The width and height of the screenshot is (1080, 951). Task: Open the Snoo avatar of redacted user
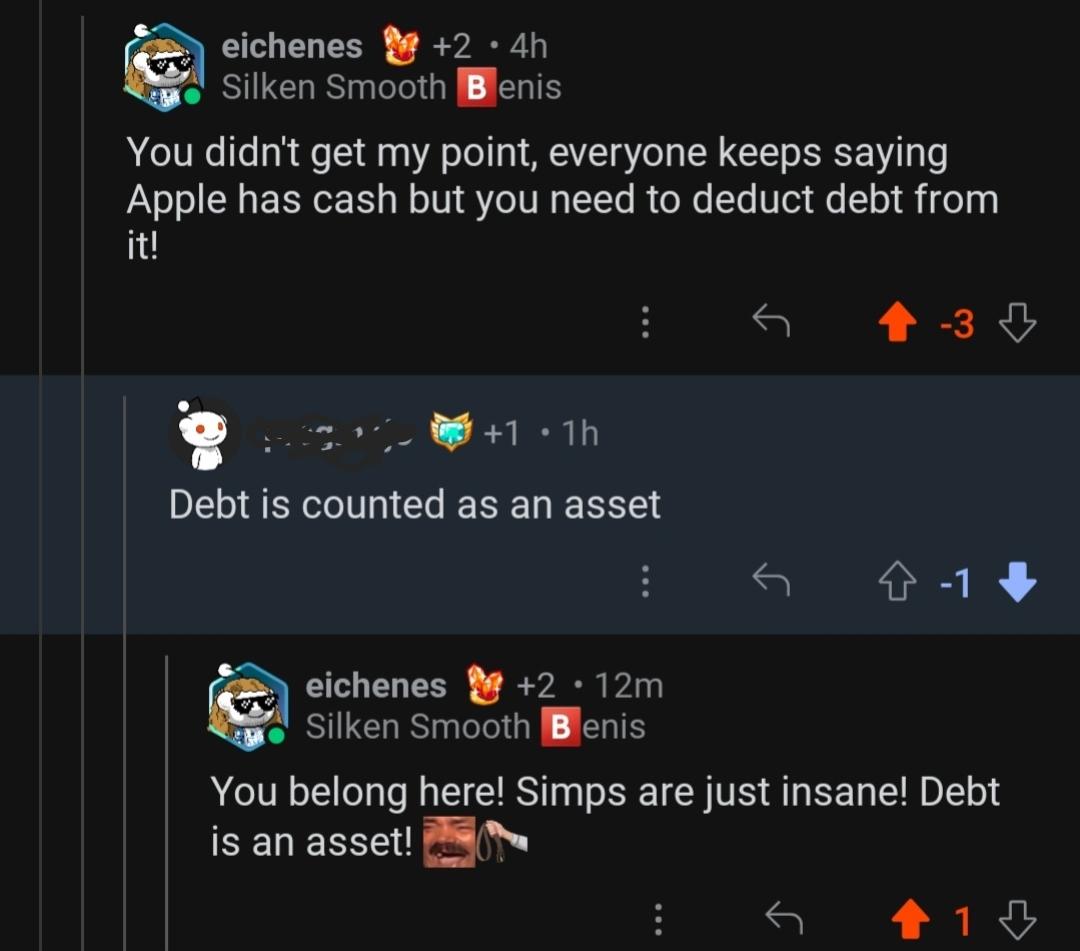point(204,434)
